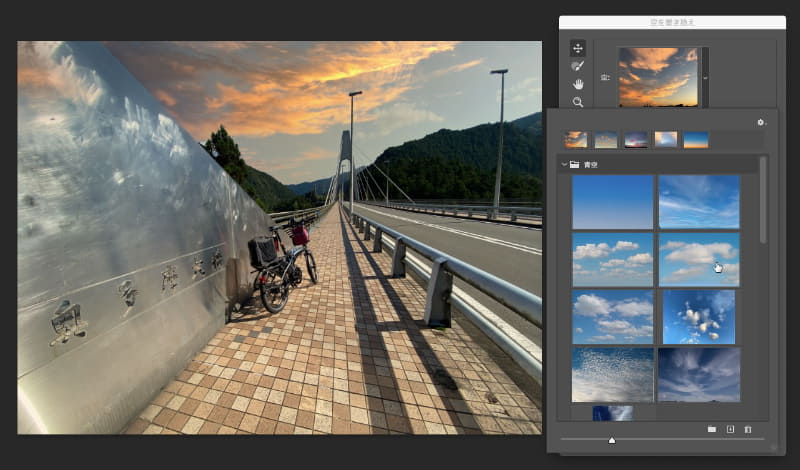The image size is (800, 470).
Task: Choose the dark blue streaked sky preset
Action: tap(699, 375)
